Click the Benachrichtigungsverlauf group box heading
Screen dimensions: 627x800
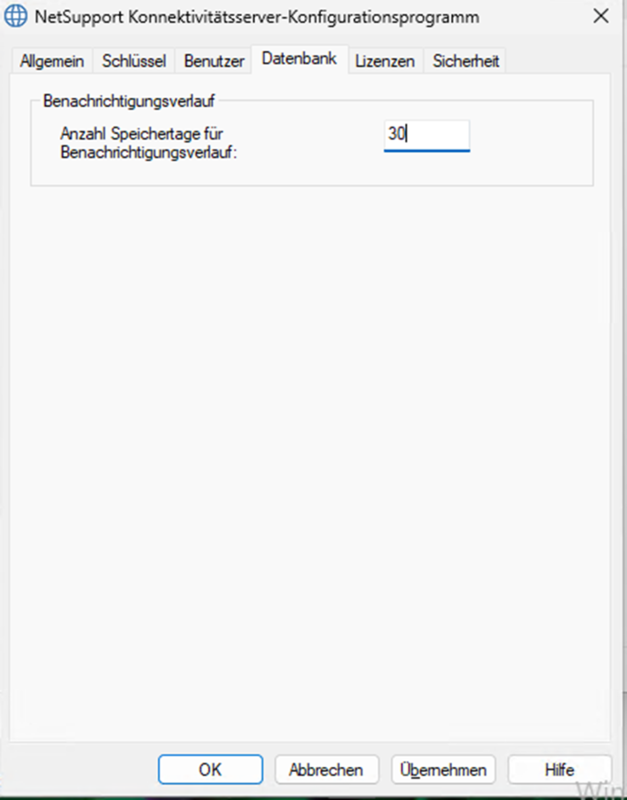[x=129, y=101]
